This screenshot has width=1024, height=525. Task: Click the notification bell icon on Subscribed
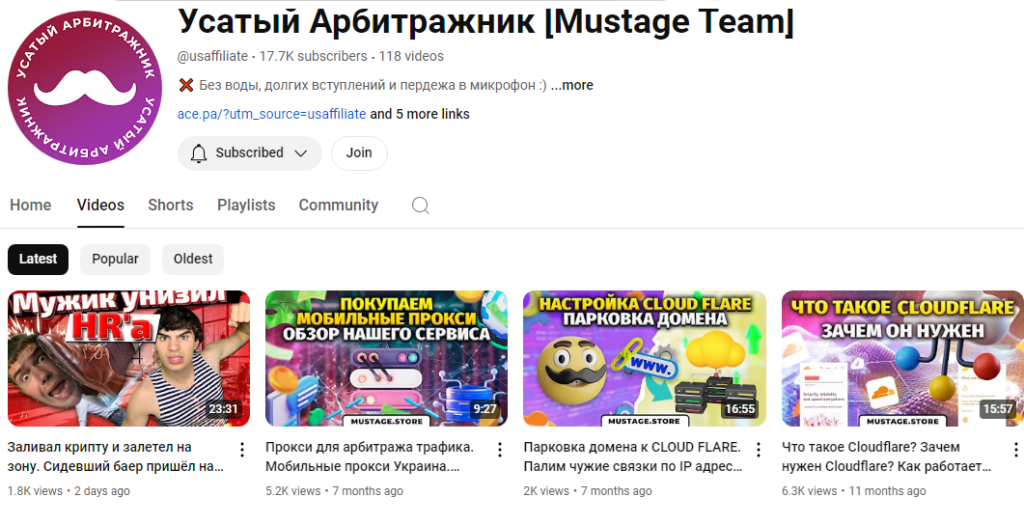(199, 153)
